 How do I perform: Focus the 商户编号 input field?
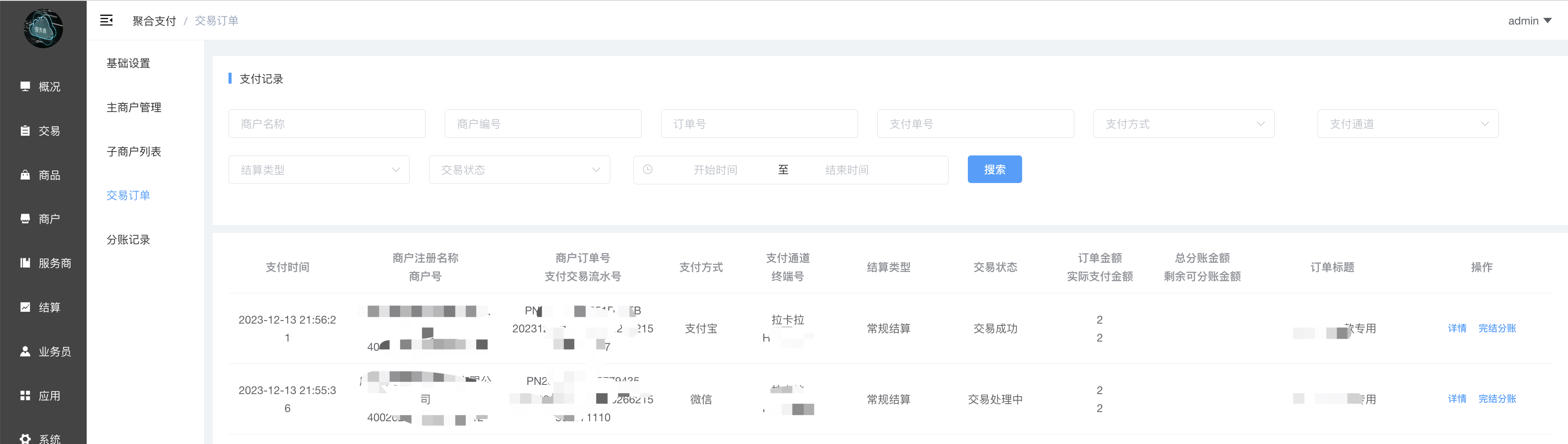pos(543,123)
